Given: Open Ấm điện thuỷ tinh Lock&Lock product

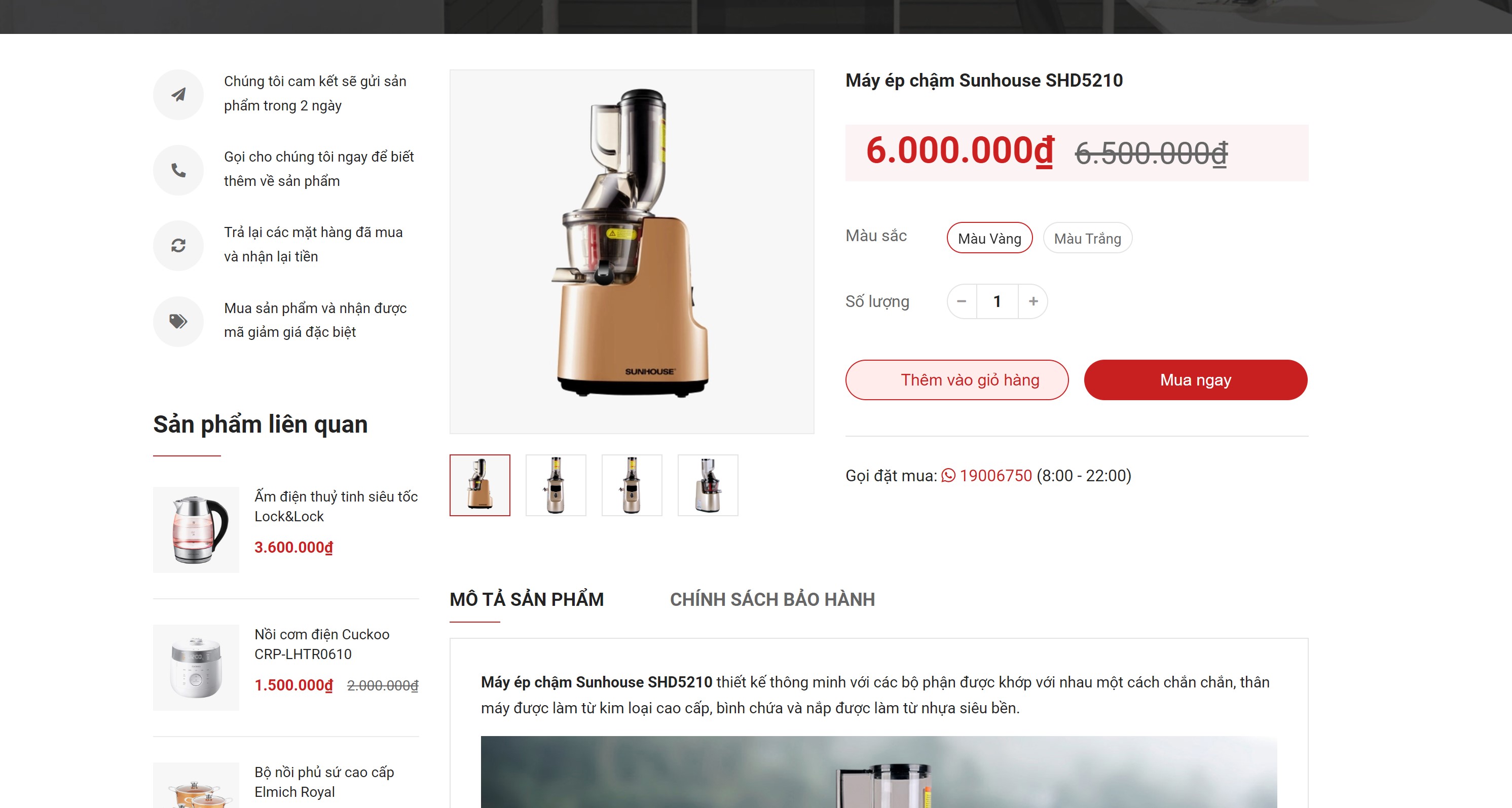Looking at the screenshot, I should [x=336, y=506].
